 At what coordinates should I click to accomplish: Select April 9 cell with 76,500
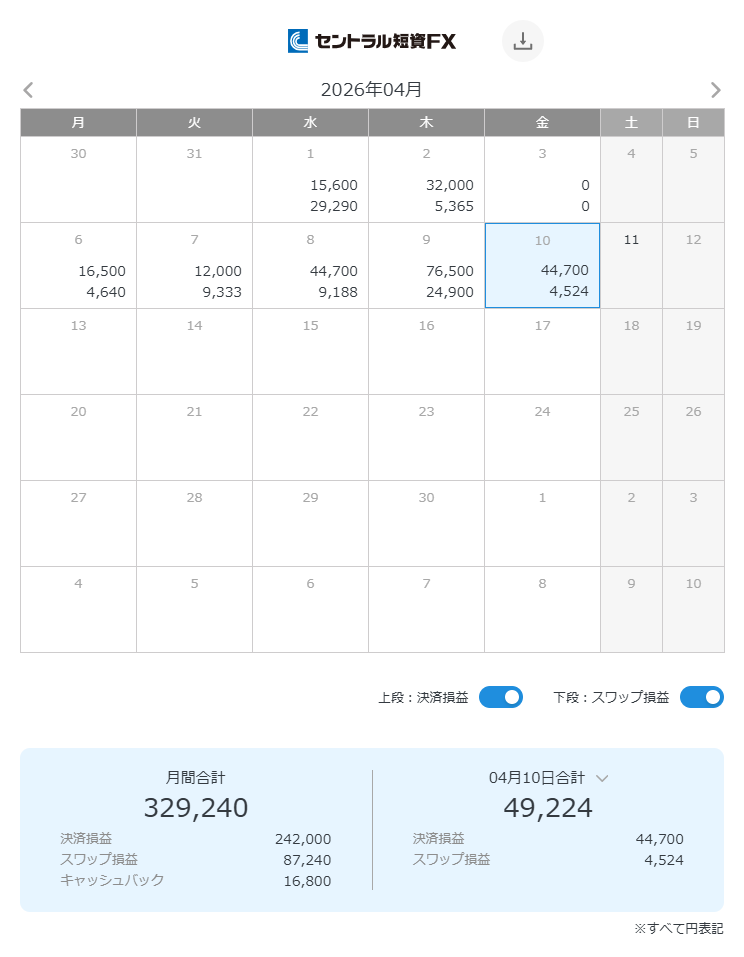[426, 266]
